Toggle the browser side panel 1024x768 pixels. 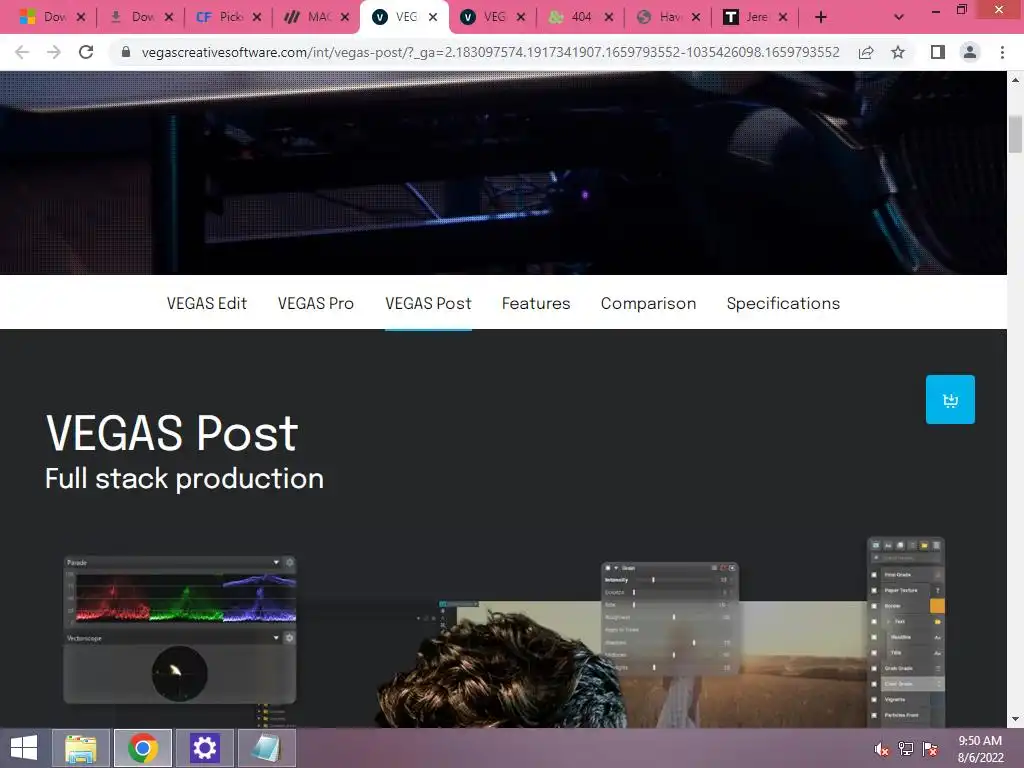click(938, 52)
